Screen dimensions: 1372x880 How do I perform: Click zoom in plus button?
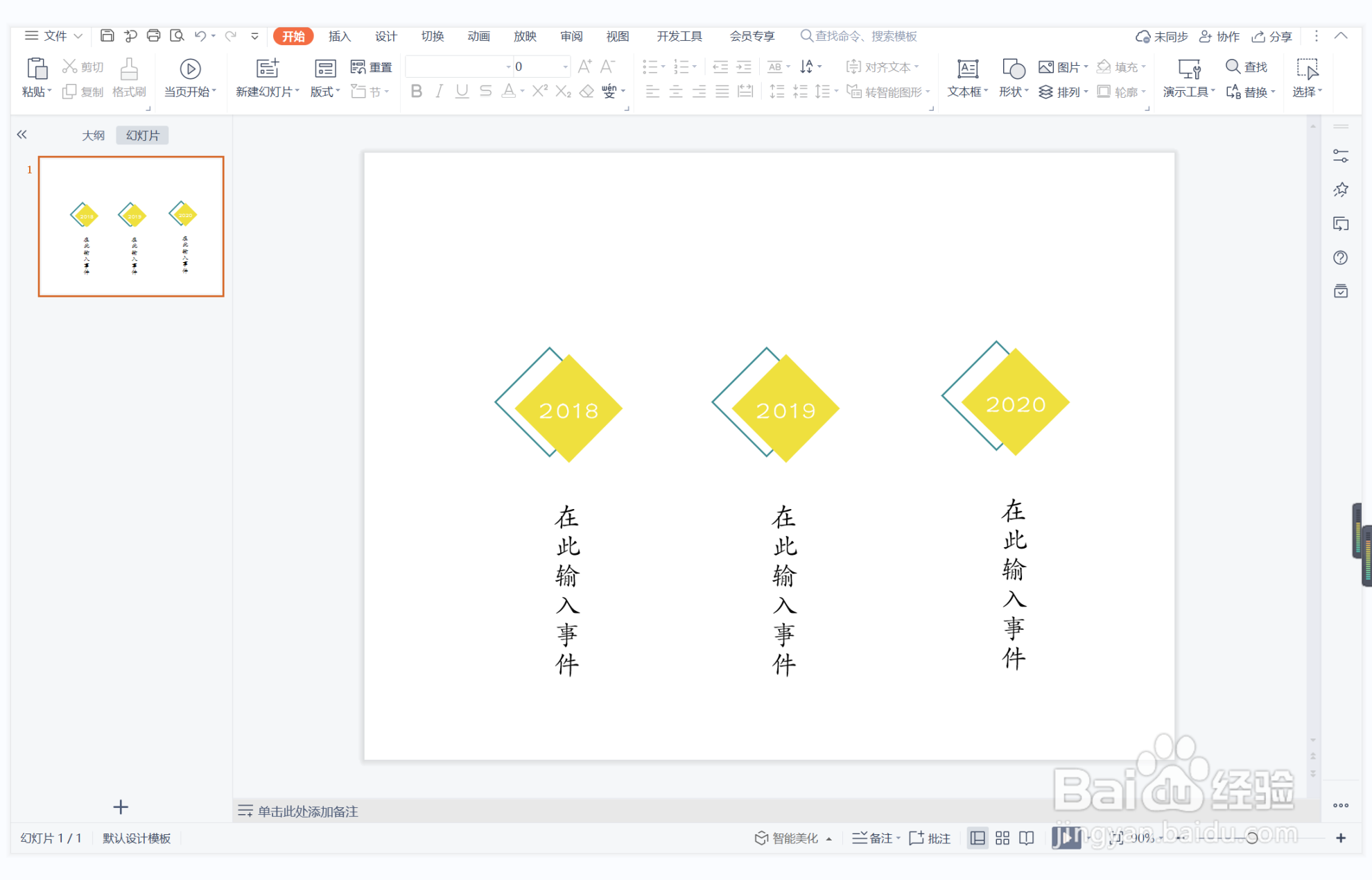(x=1341, y=838)
